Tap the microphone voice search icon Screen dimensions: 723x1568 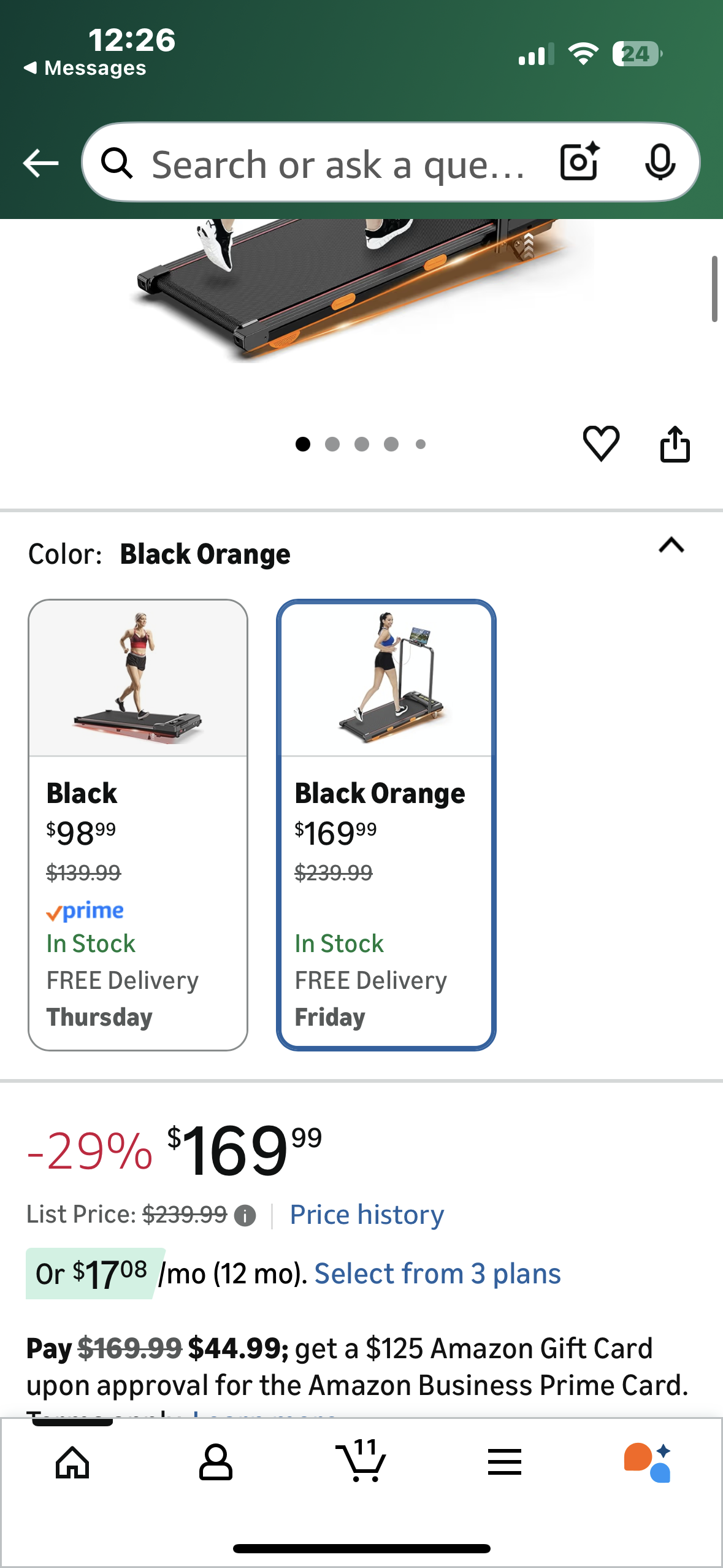click(x=660, y=163)
